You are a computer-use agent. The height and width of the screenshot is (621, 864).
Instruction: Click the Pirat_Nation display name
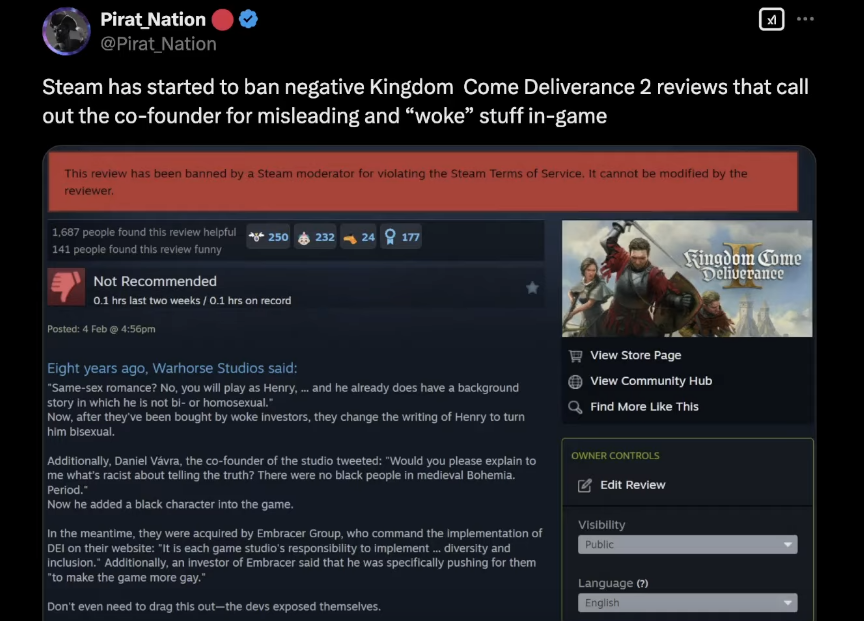[153, 19]
